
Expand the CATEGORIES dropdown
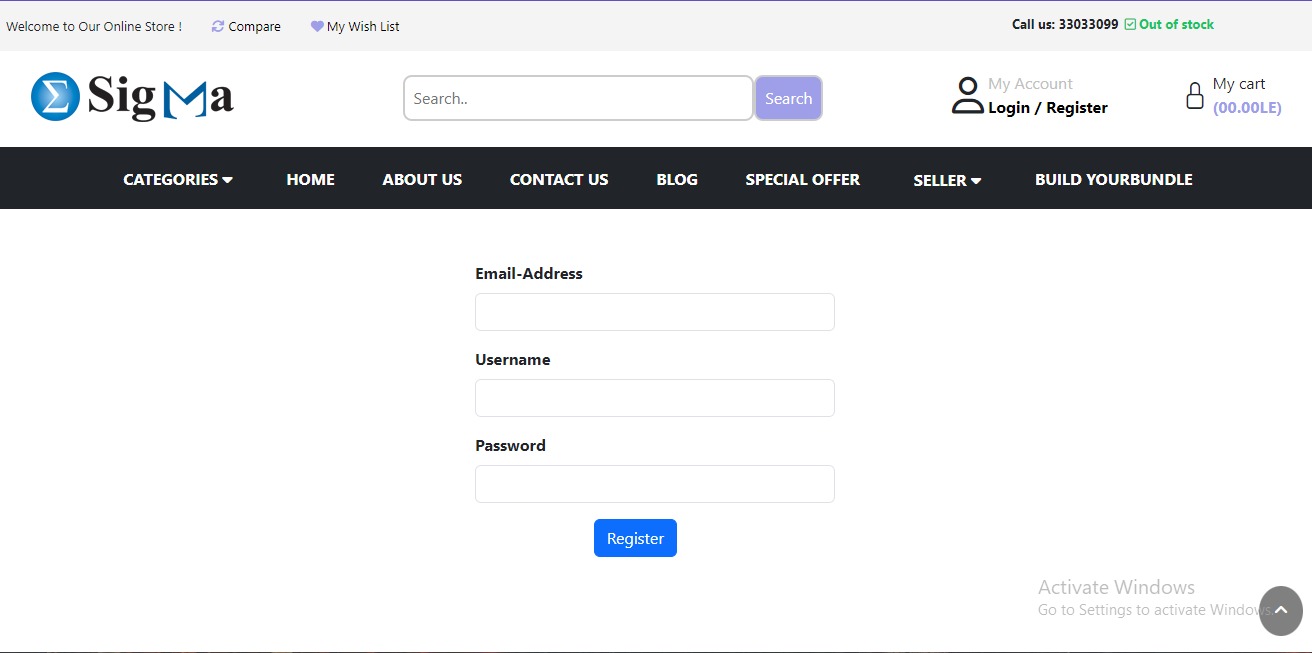(x=170, y=179)
